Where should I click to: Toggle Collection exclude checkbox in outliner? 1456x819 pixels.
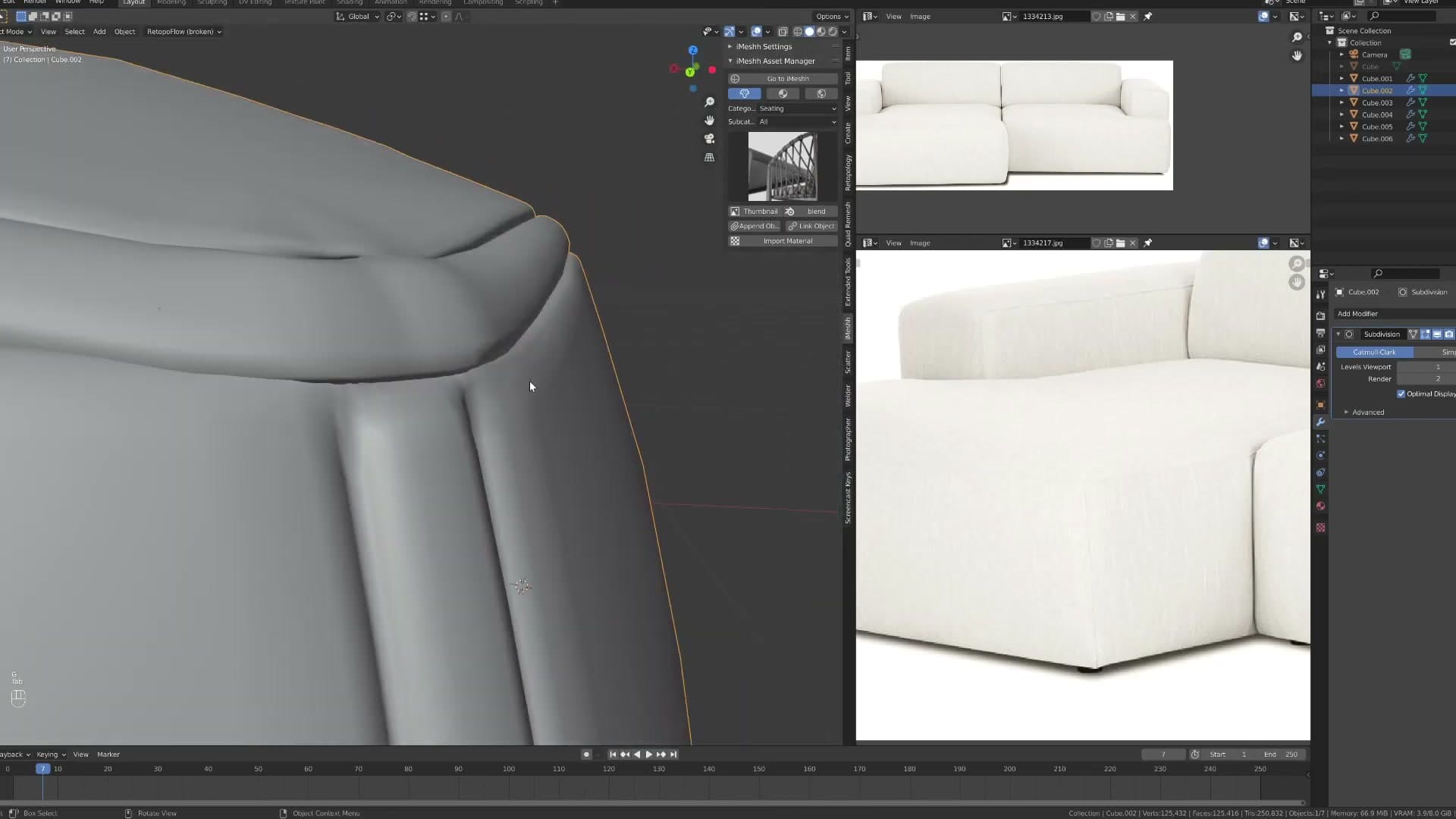point(1452,43)
